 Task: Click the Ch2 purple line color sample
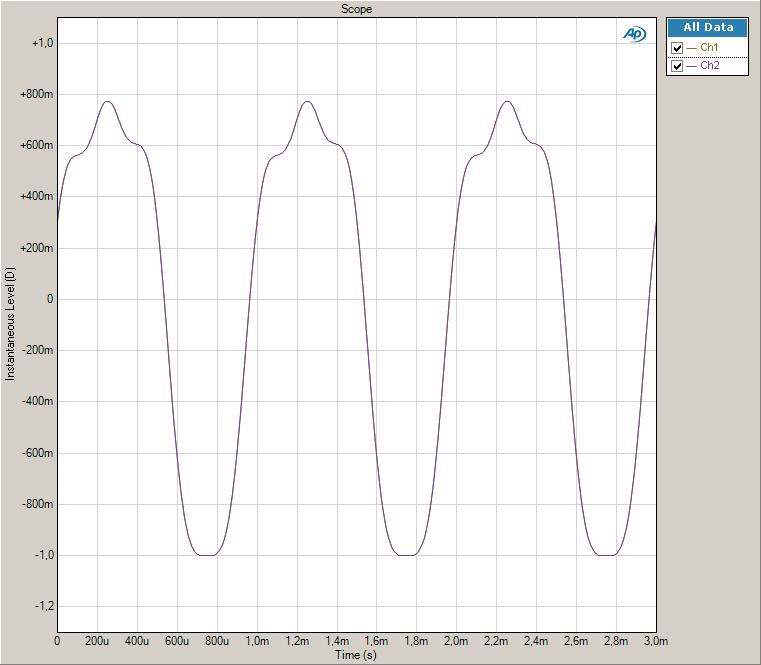[692, 66]
